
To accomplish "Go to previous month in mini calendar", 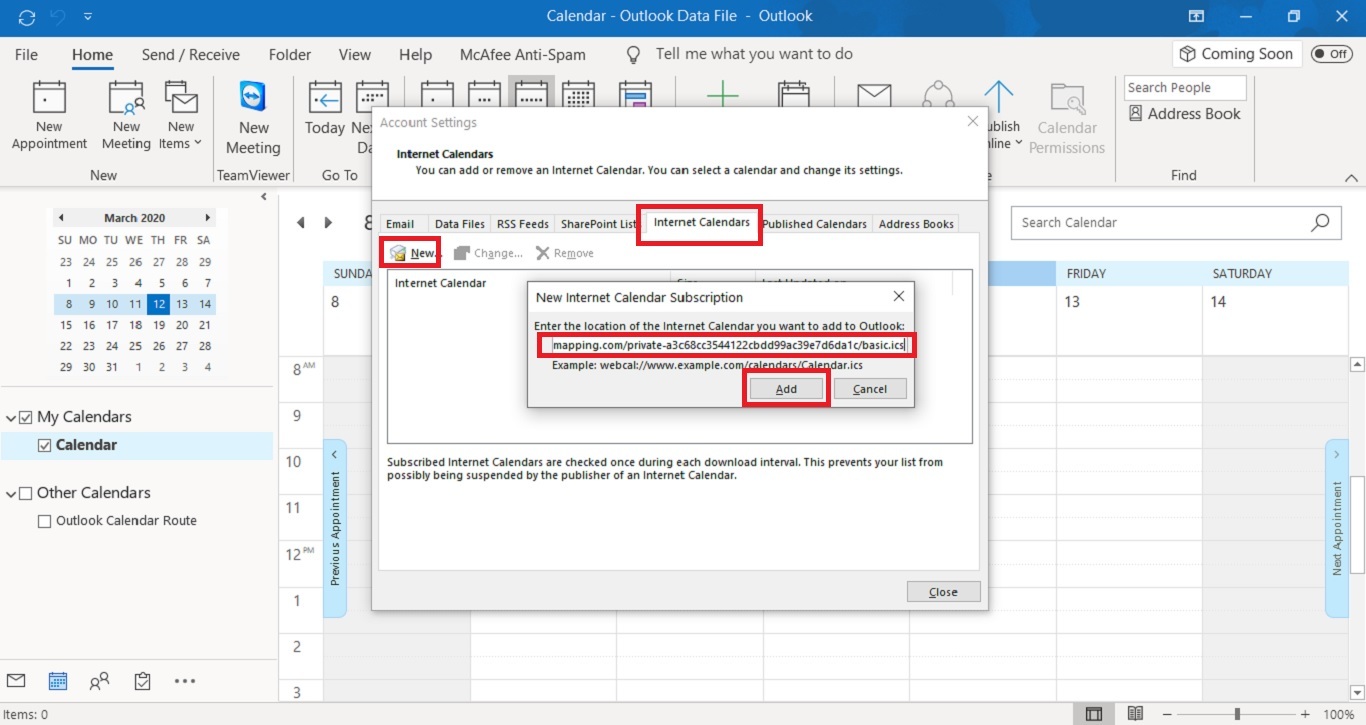I will pyautogui.click(x=61, y=217).
